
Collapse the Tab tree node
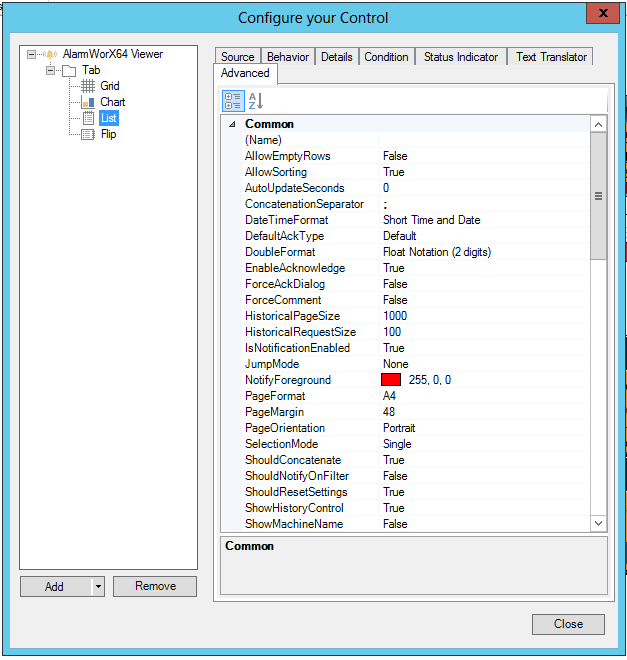50,70
